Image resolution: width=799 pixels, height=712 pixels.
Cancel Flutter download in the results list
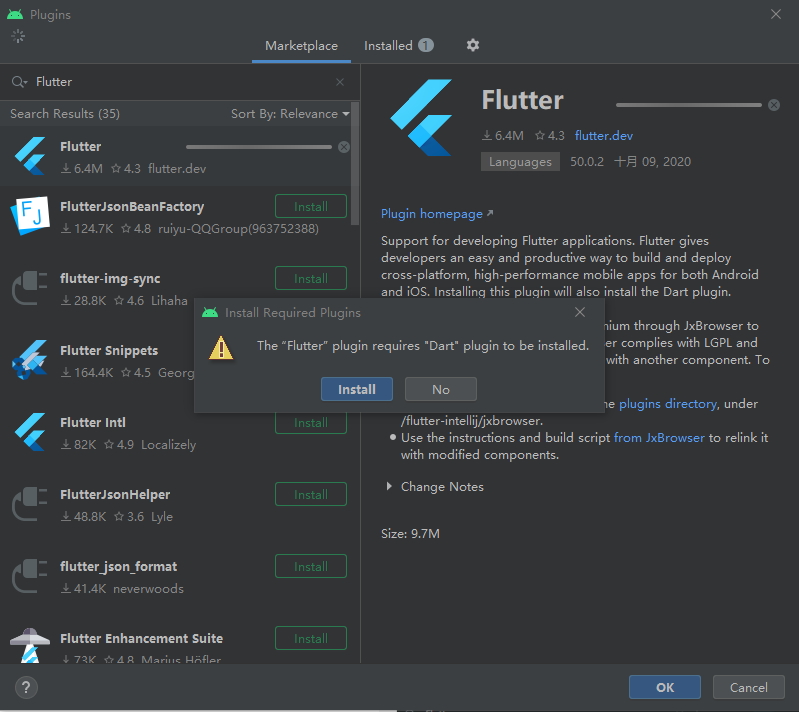click(x=344, y=147)
